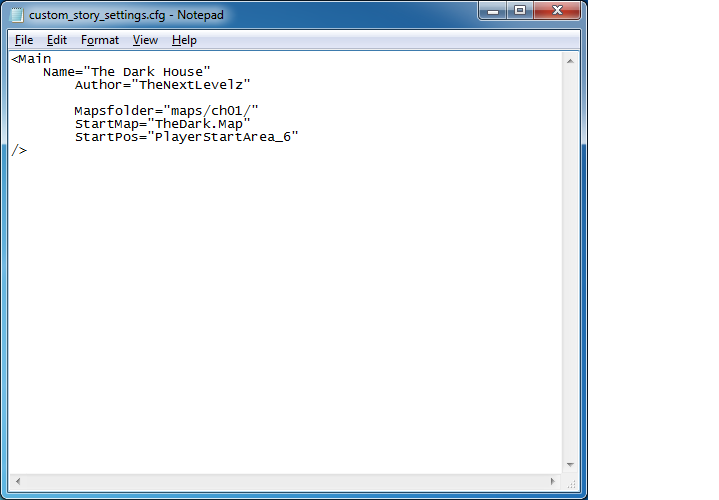Show the Help menu
Screen dimensions: 719x500
point(184,40)
